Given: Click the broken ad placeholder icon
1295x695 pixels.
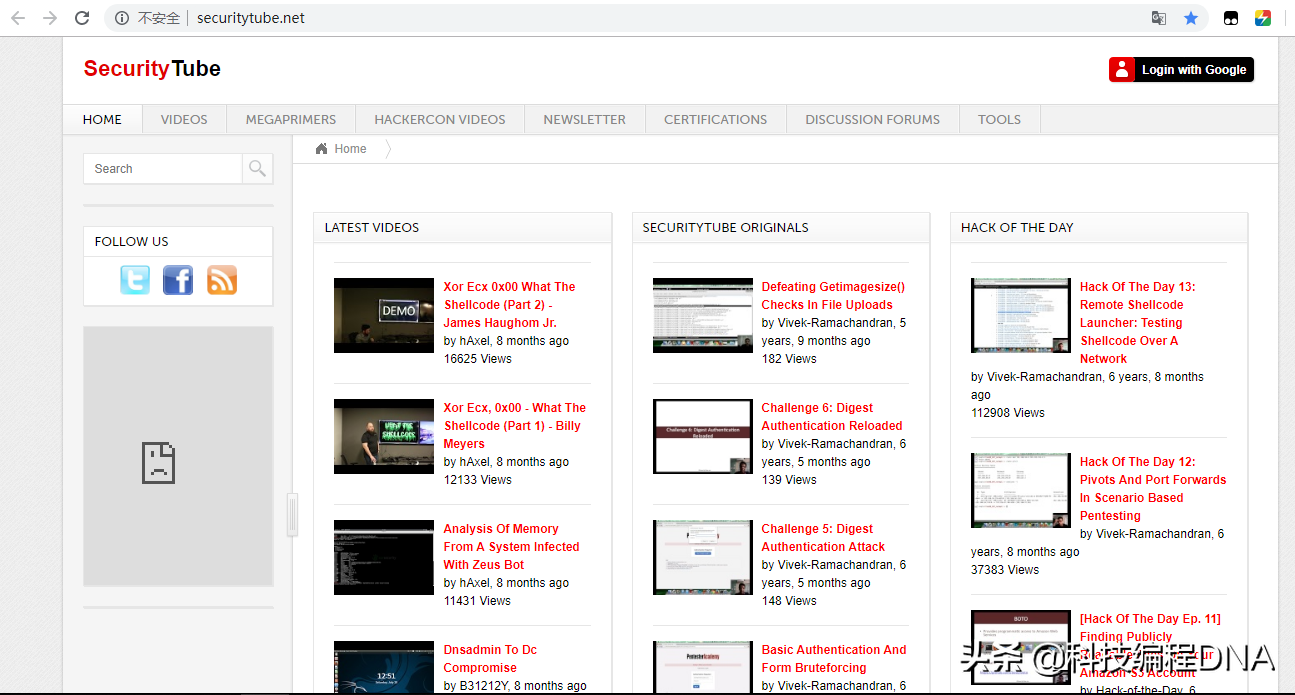Looking at the screenshot, I should click(158, 463).
